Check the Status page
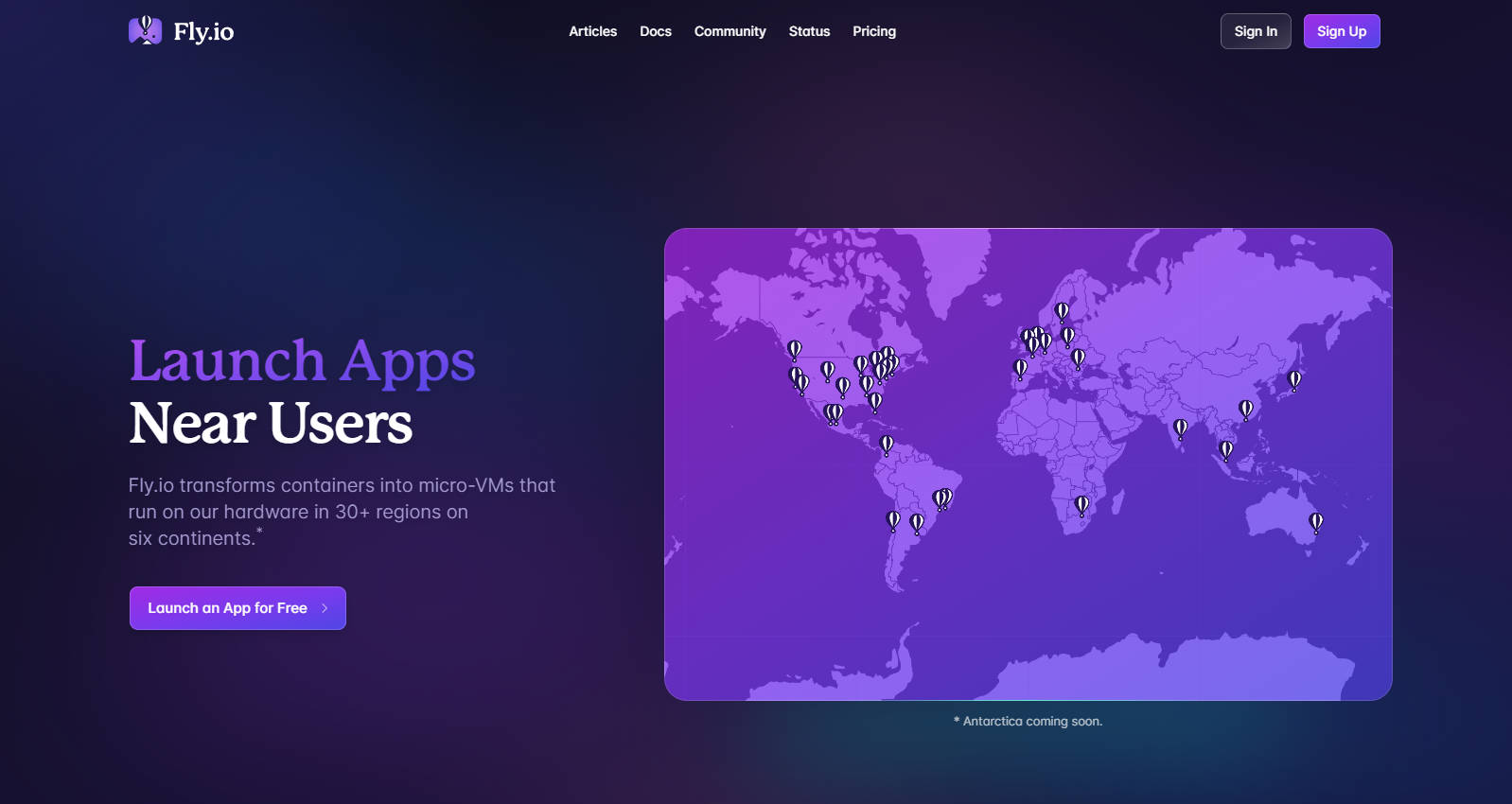 [x=809, y=31]
